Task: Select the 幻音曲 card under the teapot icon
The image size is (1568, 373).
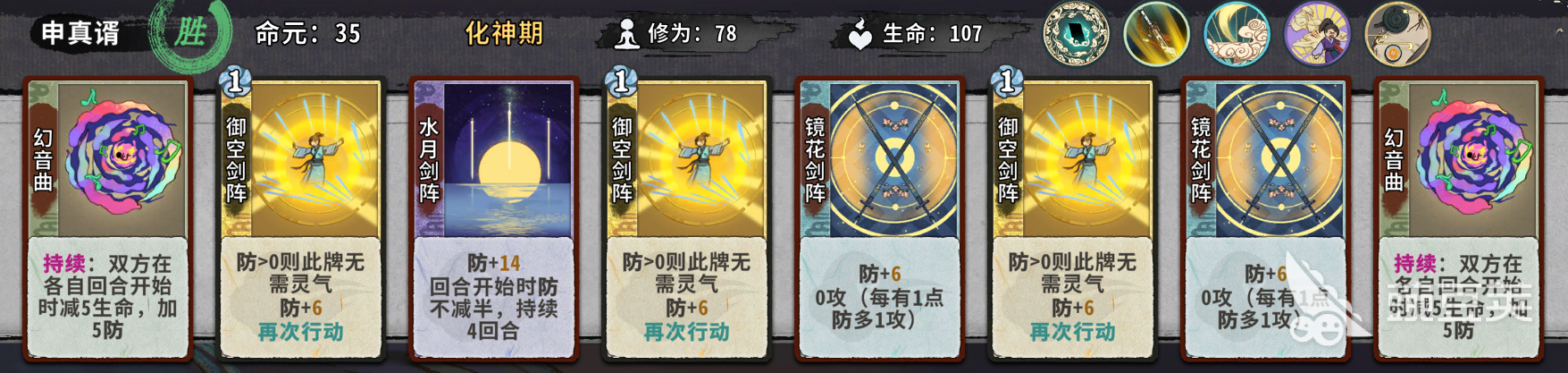Action: pyautogui.click(x=1459, y=220)
